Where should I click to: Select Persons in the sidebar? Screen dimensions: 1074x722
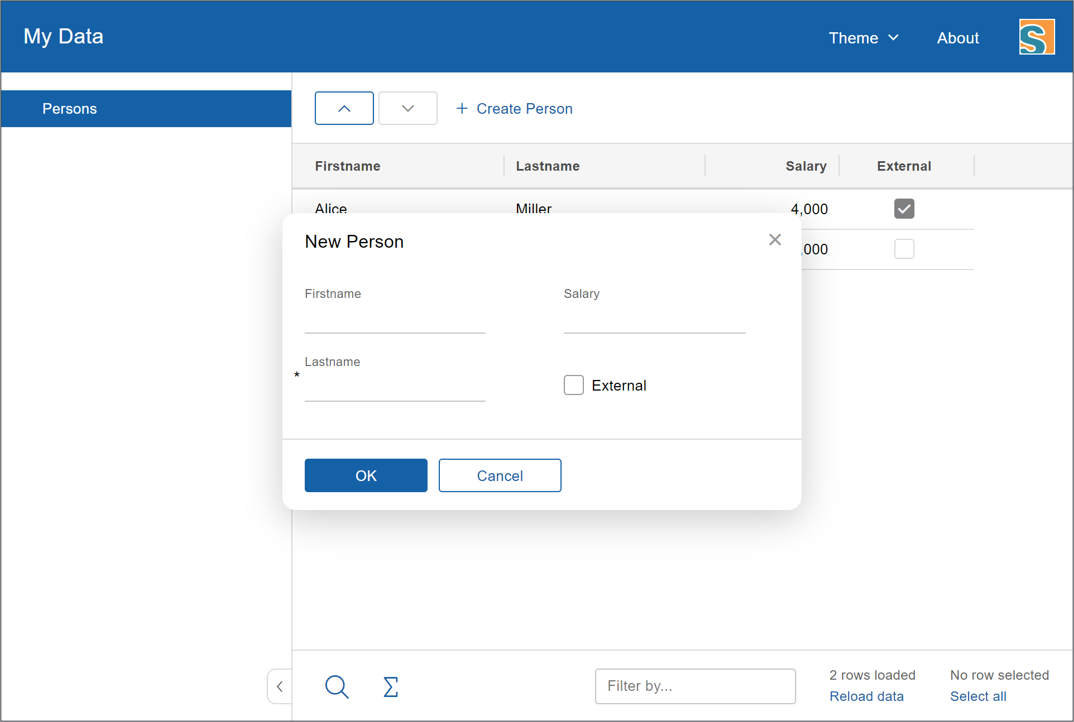(x=146, y=108)
